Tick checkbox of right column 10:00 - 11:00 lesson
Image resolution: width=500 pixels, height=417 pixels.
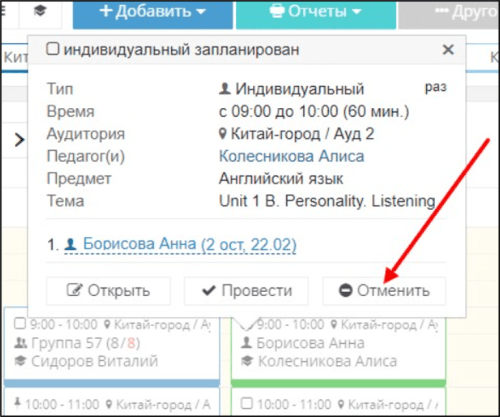pos(246,403)
